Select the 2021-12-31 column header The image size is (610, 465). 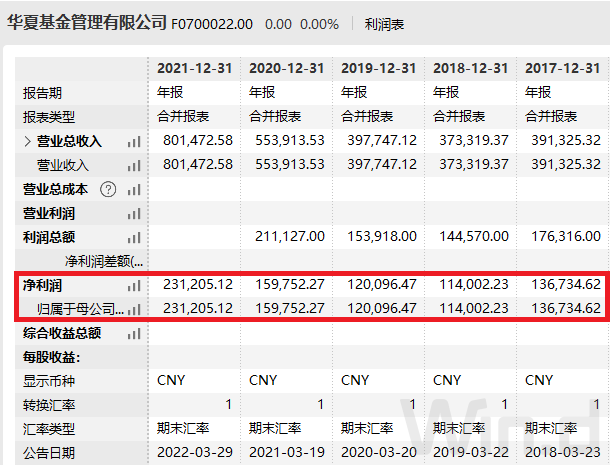coord(194,68)
